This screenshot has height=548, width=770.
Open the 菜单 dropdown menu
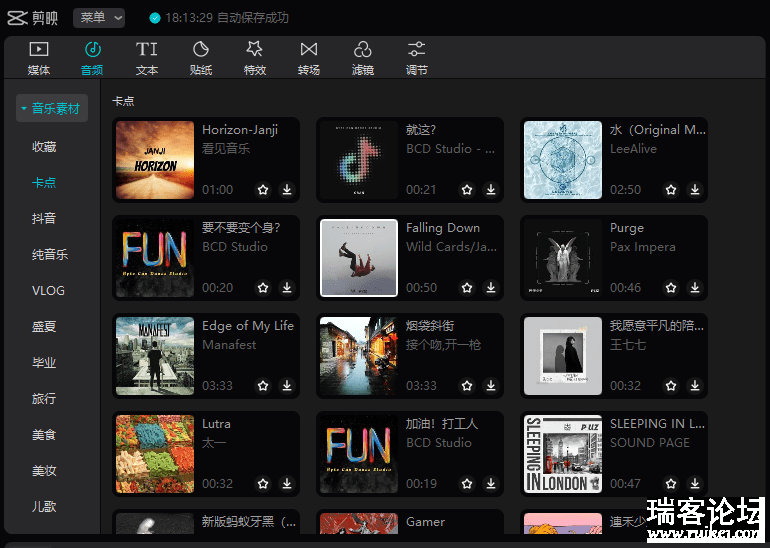[x=99, y=18]
